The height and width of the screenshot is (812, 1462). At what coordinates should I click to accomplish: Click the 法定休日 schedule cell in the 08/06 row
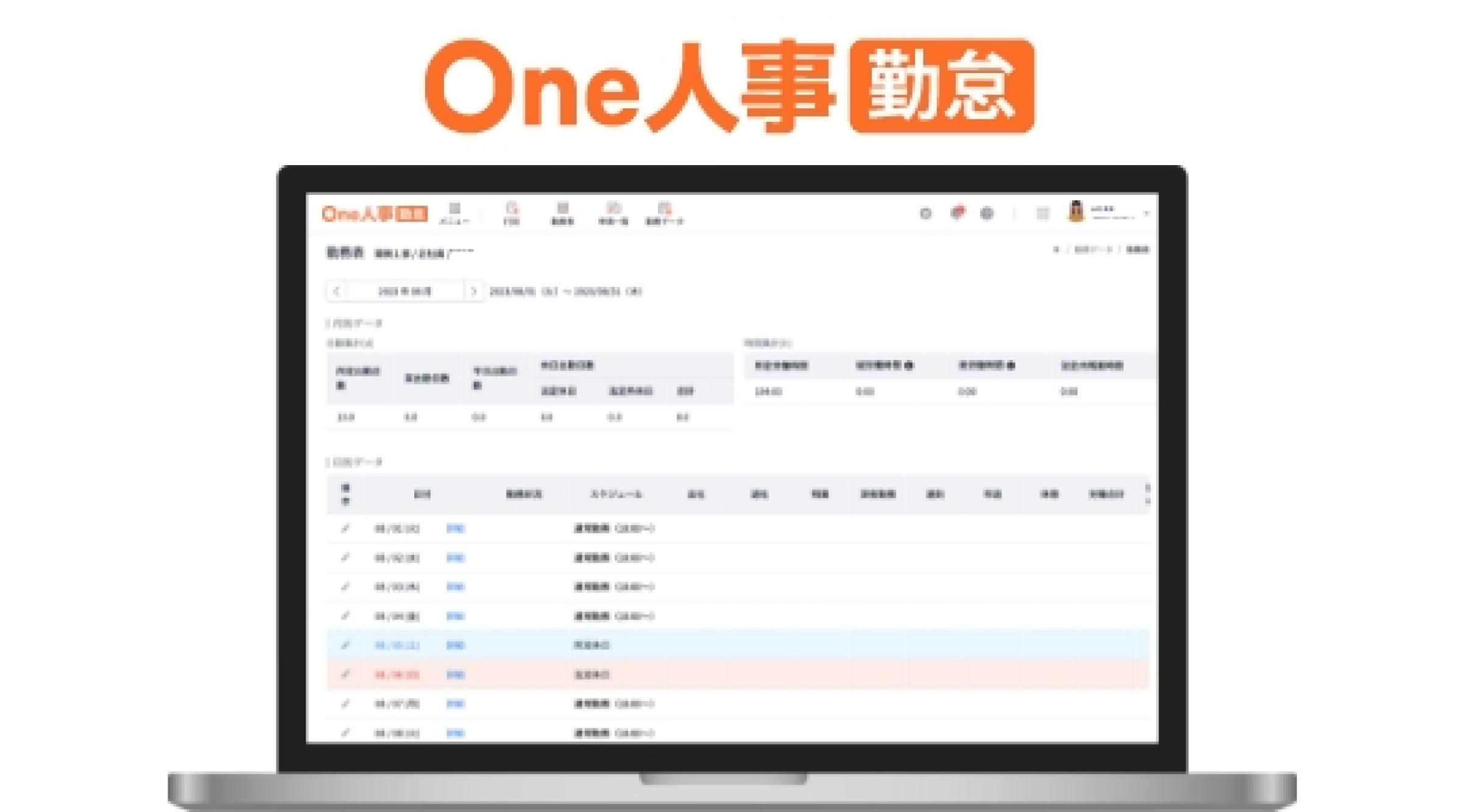pos(592,675)
